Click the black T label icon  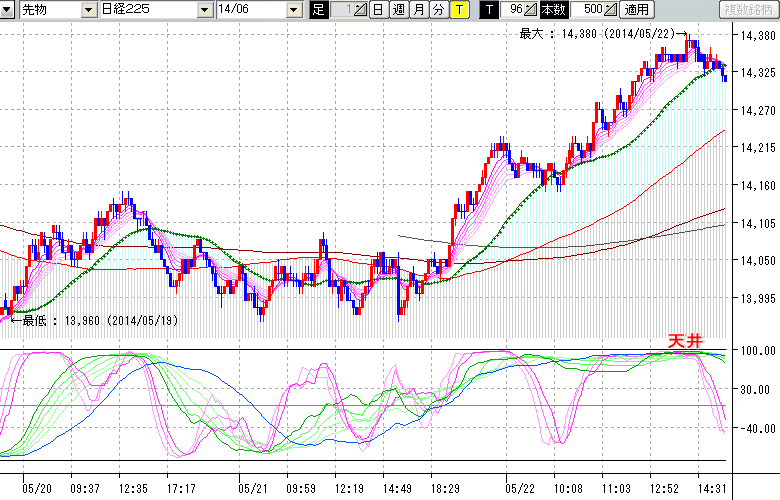[489, 10]
